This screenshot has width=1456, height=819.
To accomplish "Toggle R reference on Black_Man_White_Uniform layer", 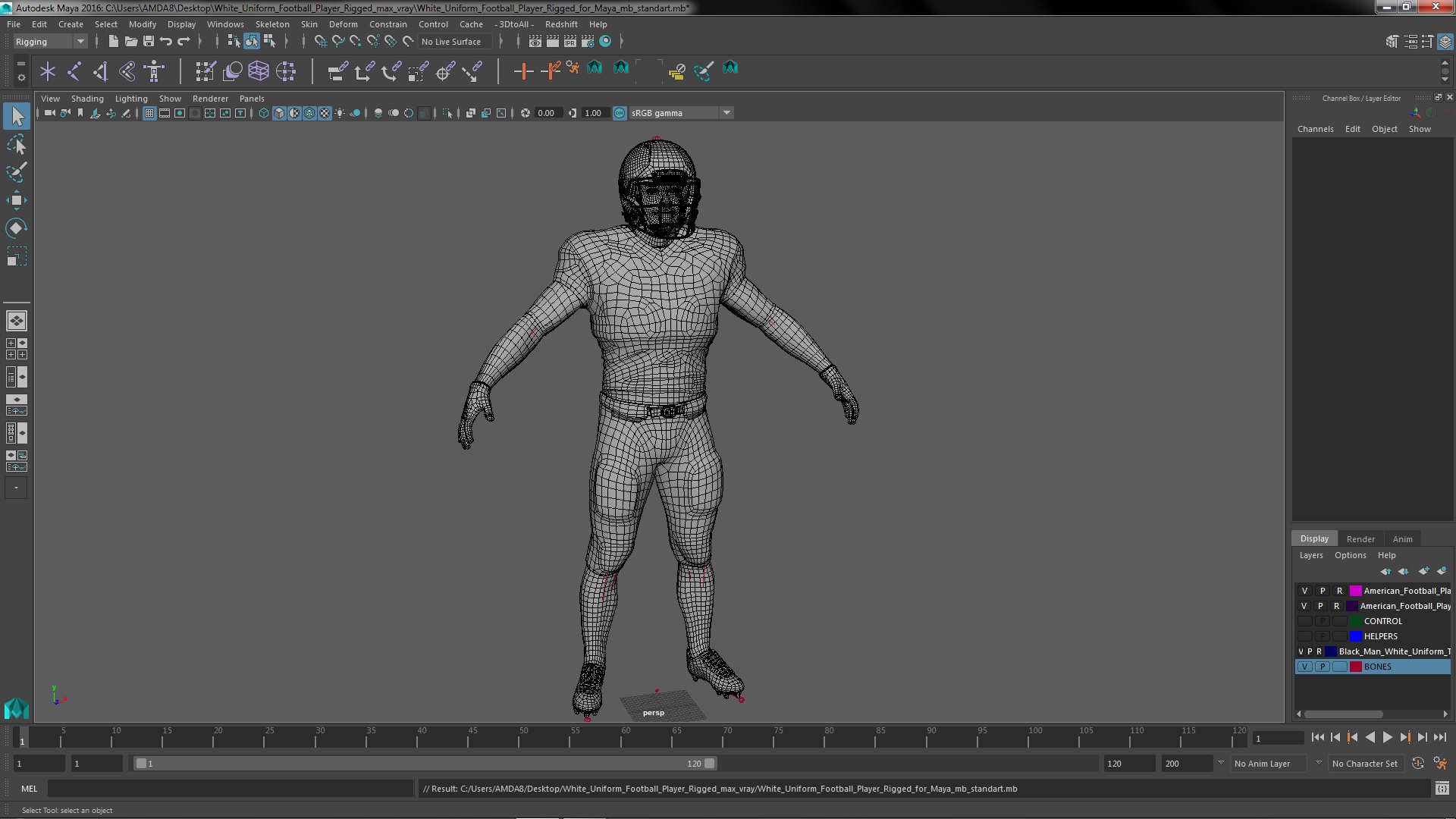I will (1319, 651).
